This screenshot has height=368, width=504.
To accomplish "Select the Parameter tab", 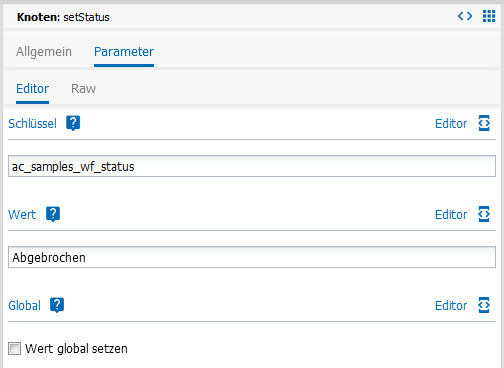I will pos(124,52).
